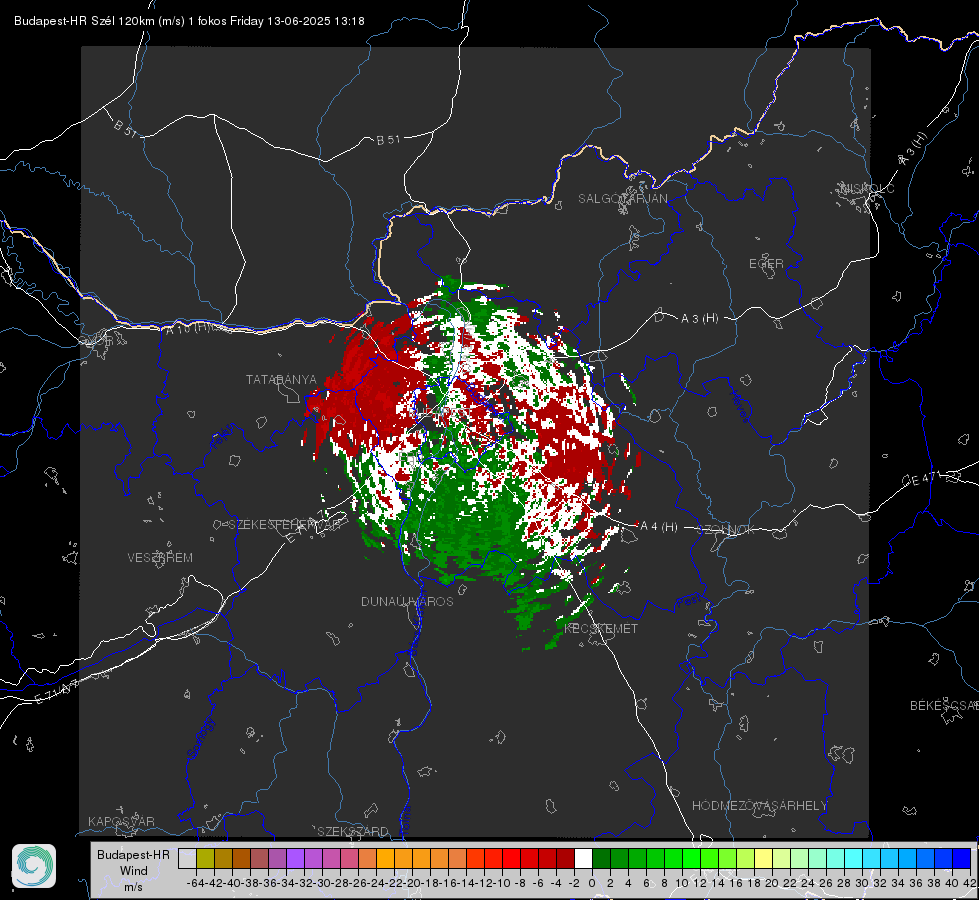The height and width of the screenshot is (900, 979).
Task: Select the dark red swatch between -4 and -2
Action: (x=565, y=858)
